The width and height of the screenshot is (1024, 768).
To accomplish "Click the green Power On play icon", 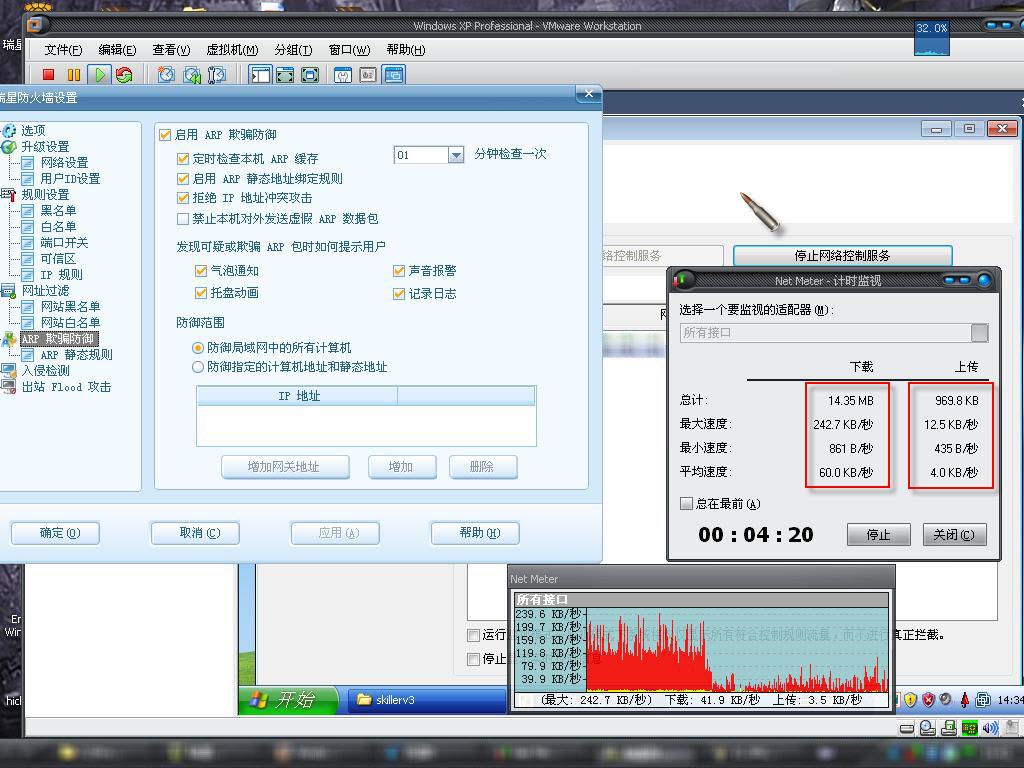I will [99, 74].
